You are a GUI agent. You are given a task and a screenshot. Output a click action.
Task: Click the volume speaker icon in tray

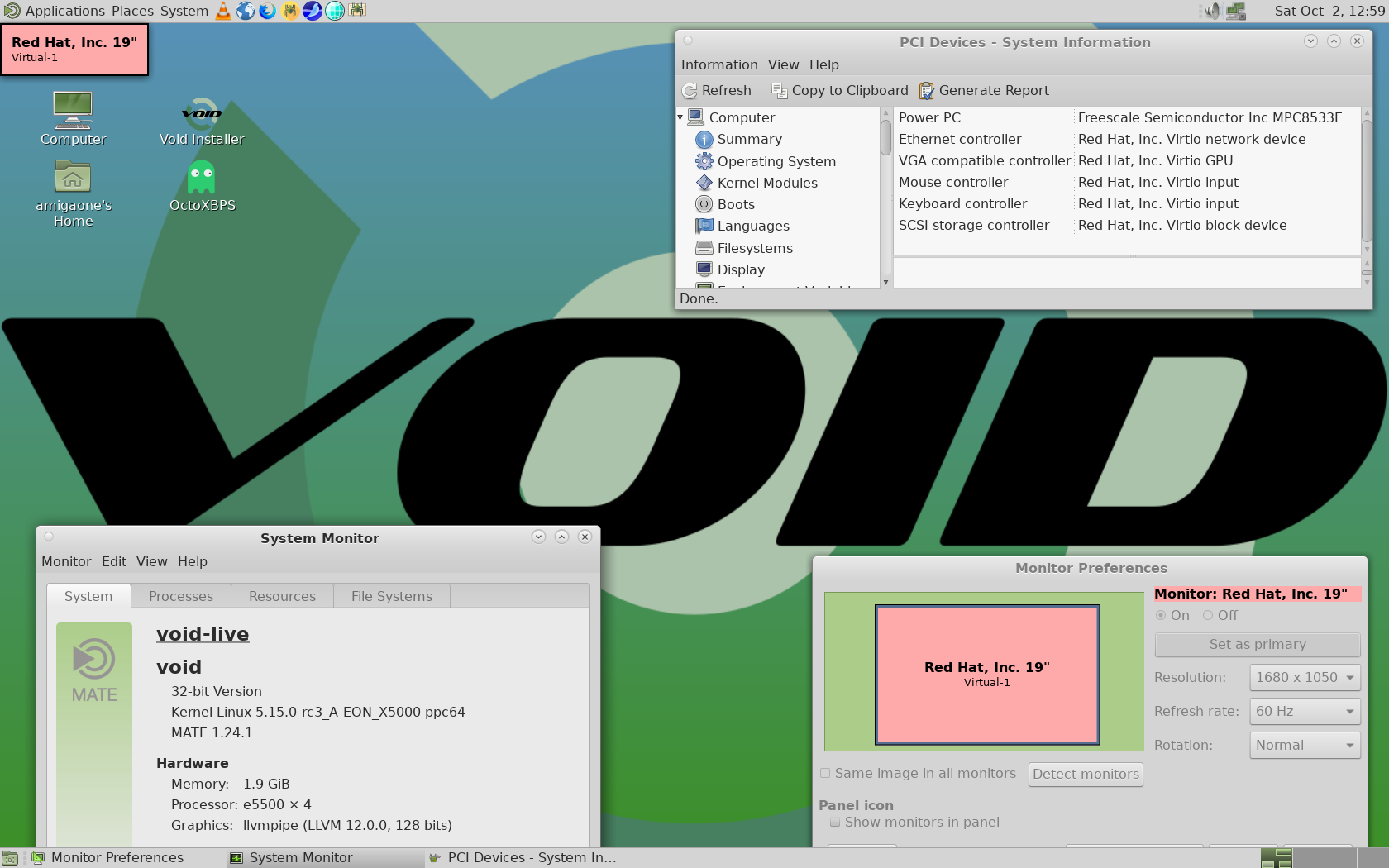(1212, 11)
